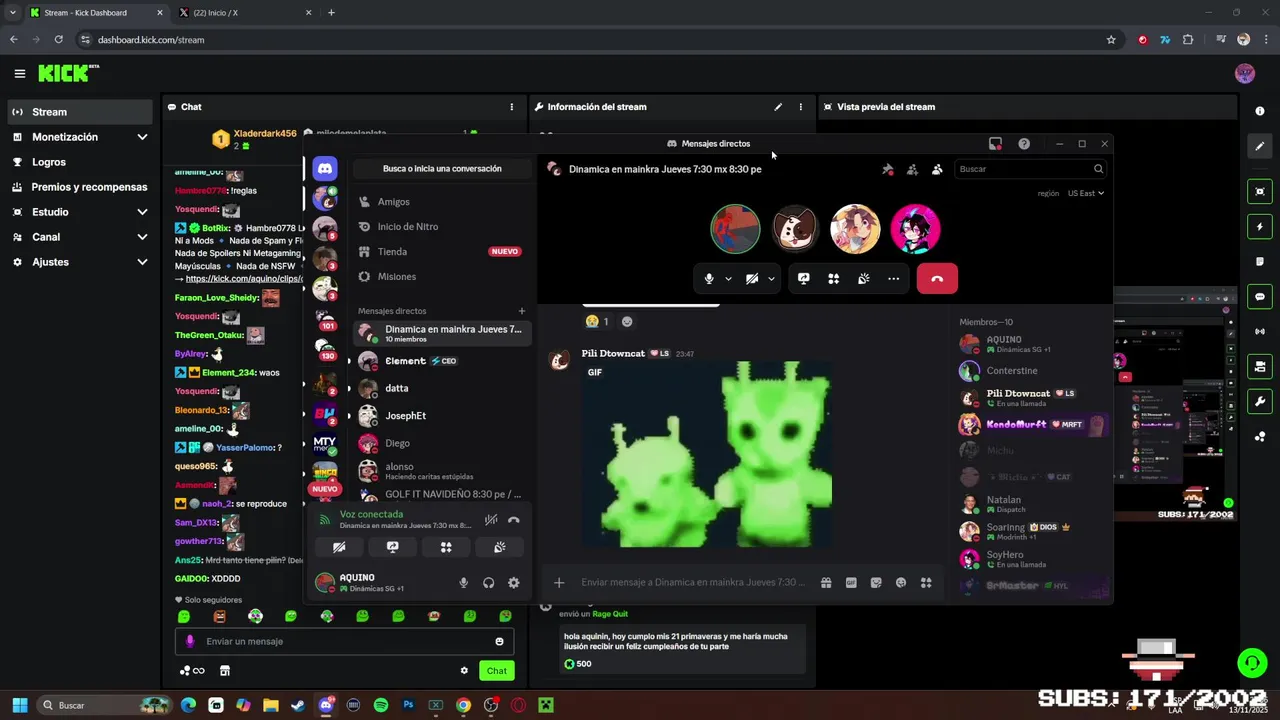Open Discord direct messages home icon

325,168
